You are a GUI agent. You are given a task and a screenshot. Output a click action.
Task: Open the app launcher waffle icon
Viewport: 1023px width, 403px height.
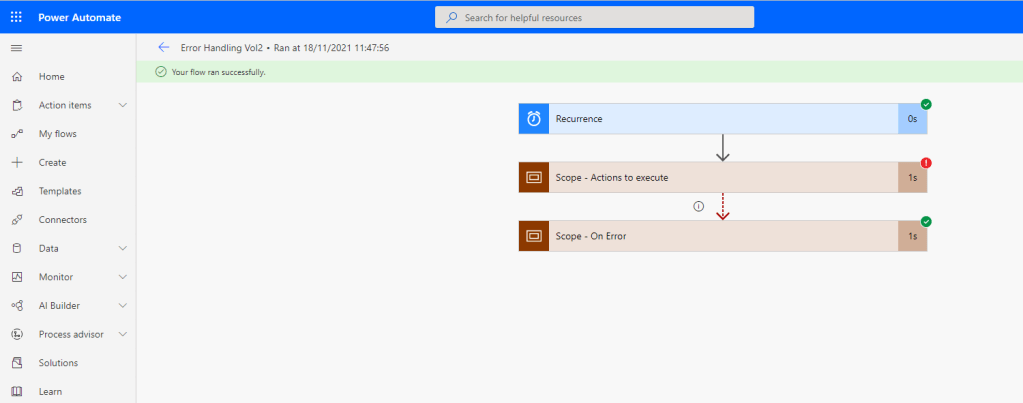(16, 17)
